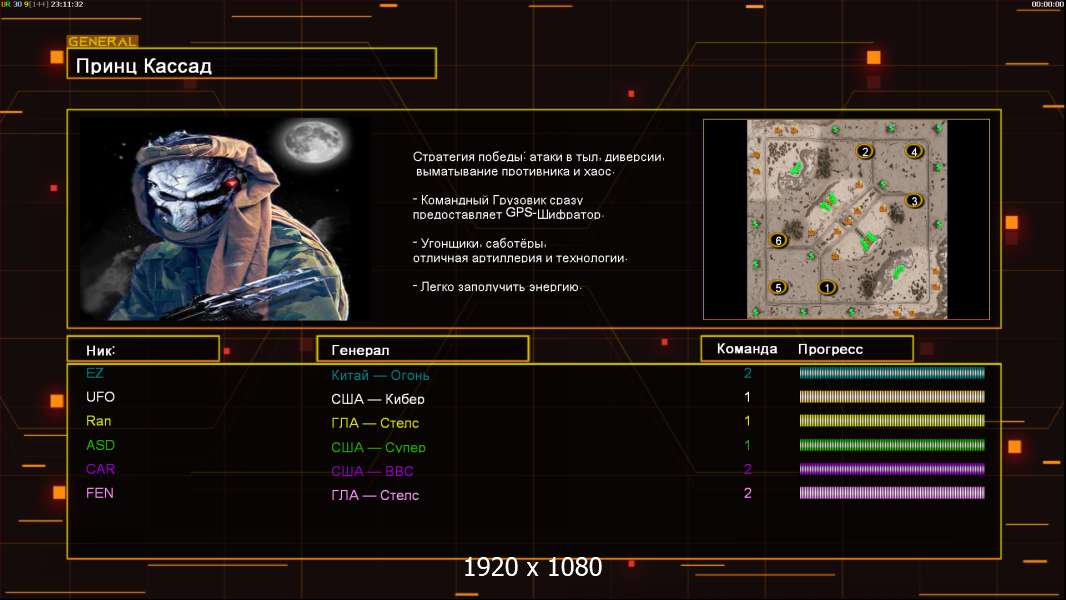Screen dimensions: 1066x600
Task: Choose start position 4 on the minimap
Action: click(913, 152)
